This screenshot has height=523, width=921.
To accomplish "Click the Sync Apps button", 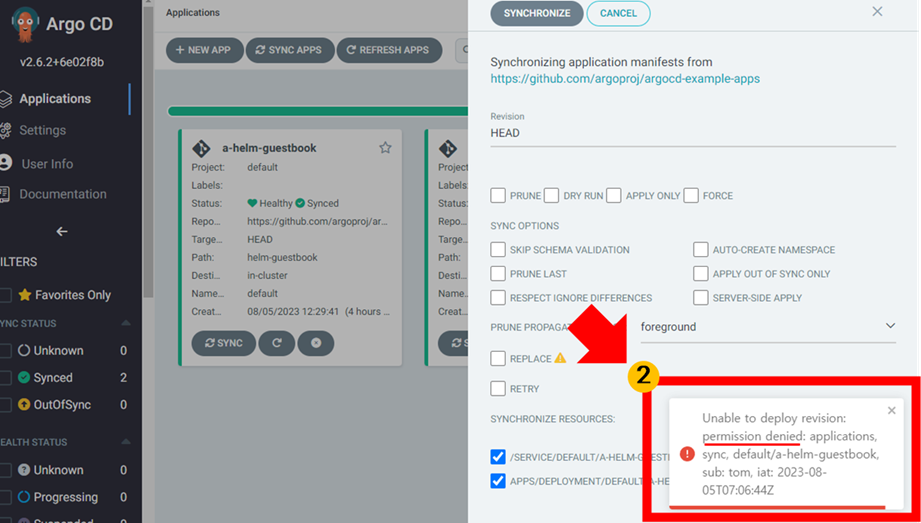I will (x=290, y=50).
